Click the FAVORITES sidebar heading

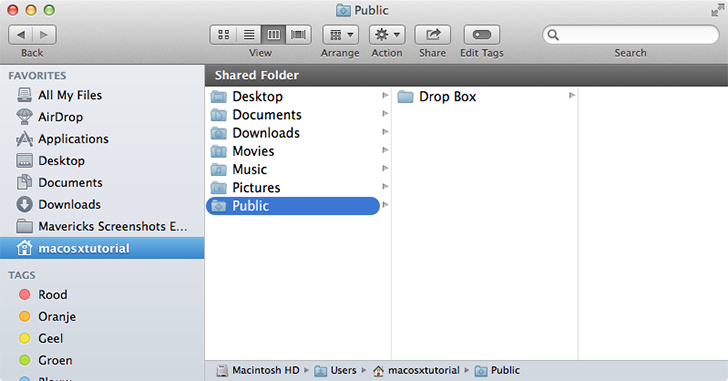[x=37, y=76]
